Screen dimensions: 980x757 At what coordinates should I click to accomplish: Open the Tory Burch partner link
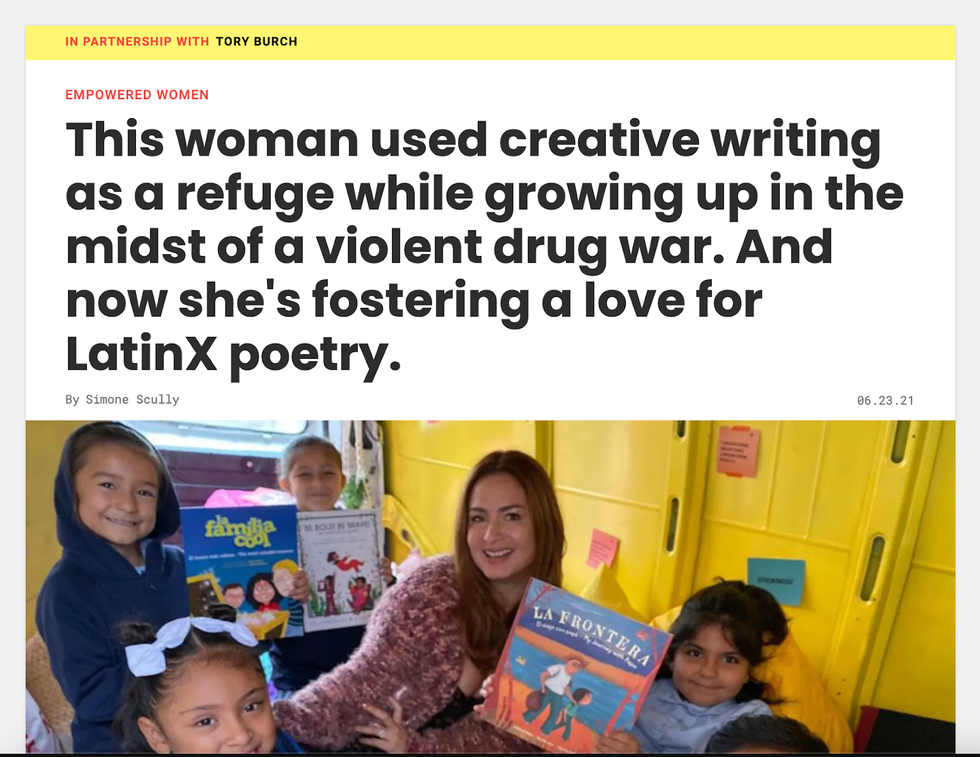(x=256, y=42)
